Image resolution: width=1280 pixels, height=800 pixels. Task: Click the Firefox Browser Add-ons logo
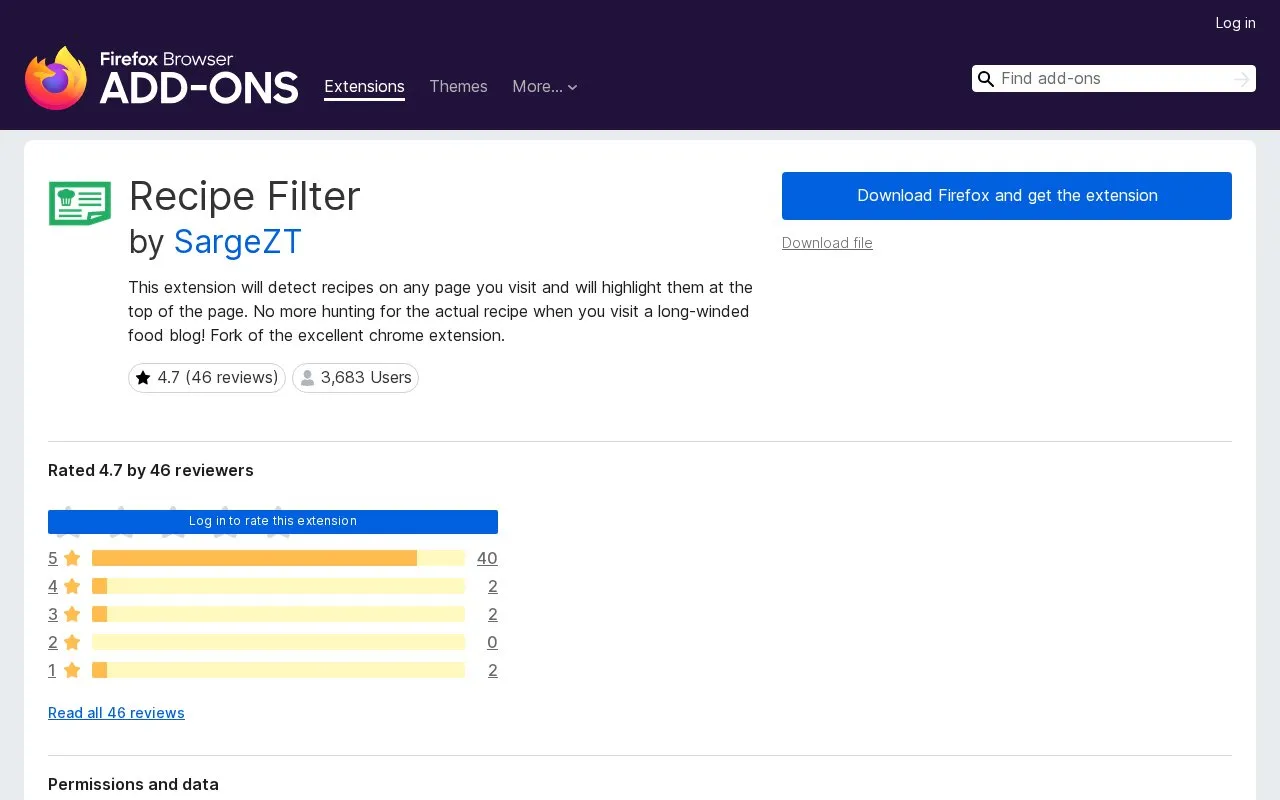point(161,78)
